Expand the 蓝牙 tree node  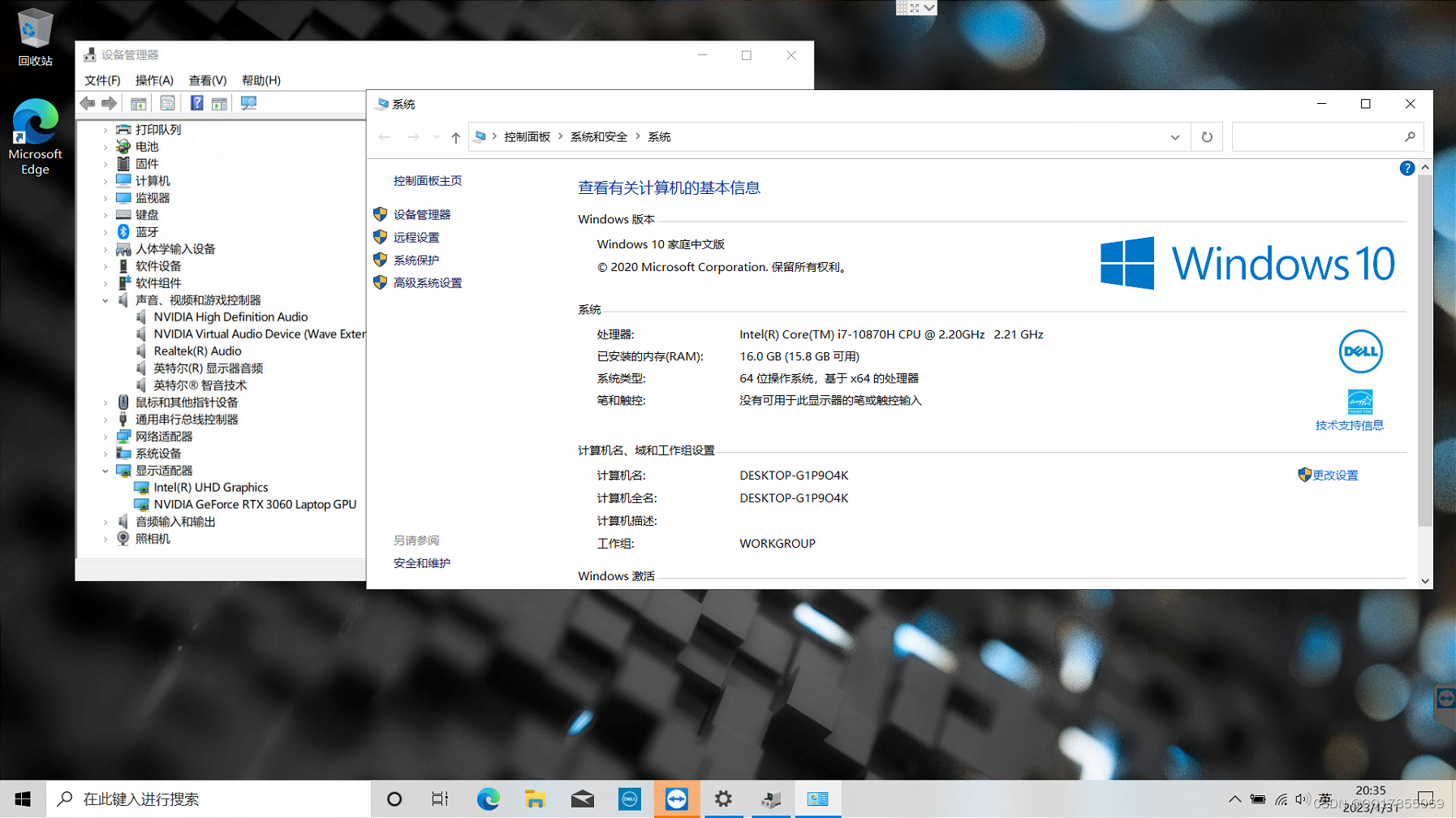pyautogui.click(x=106, y=232)
